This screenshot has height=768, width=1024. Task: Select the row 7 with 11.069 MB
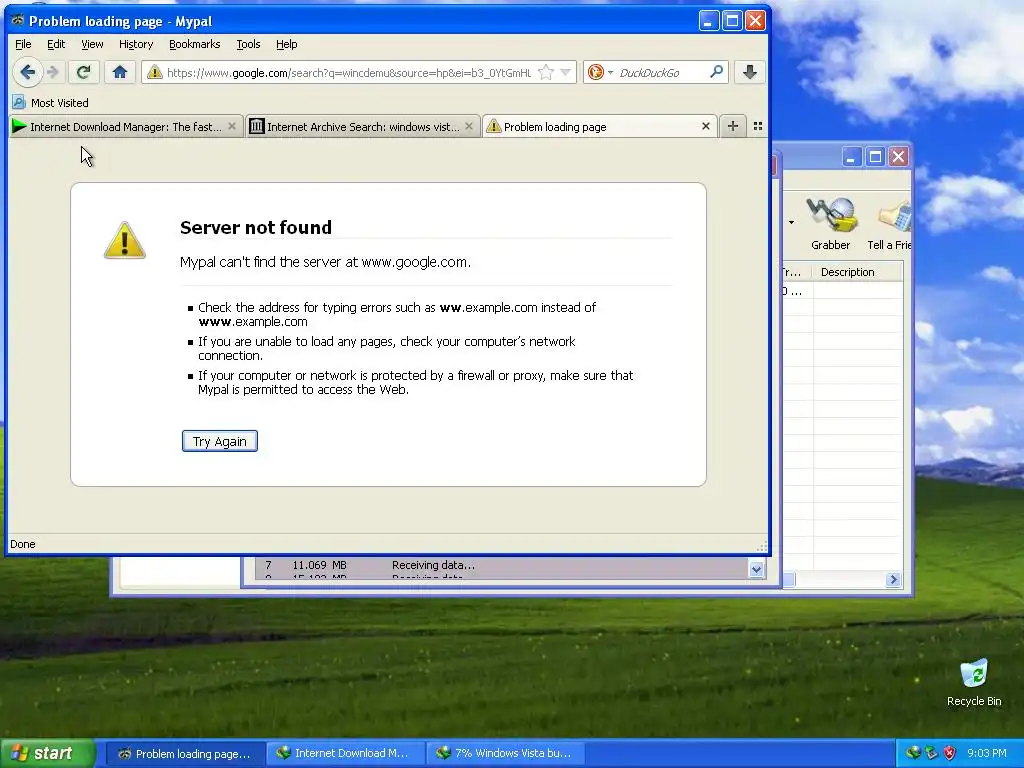(x=503, y=566)
